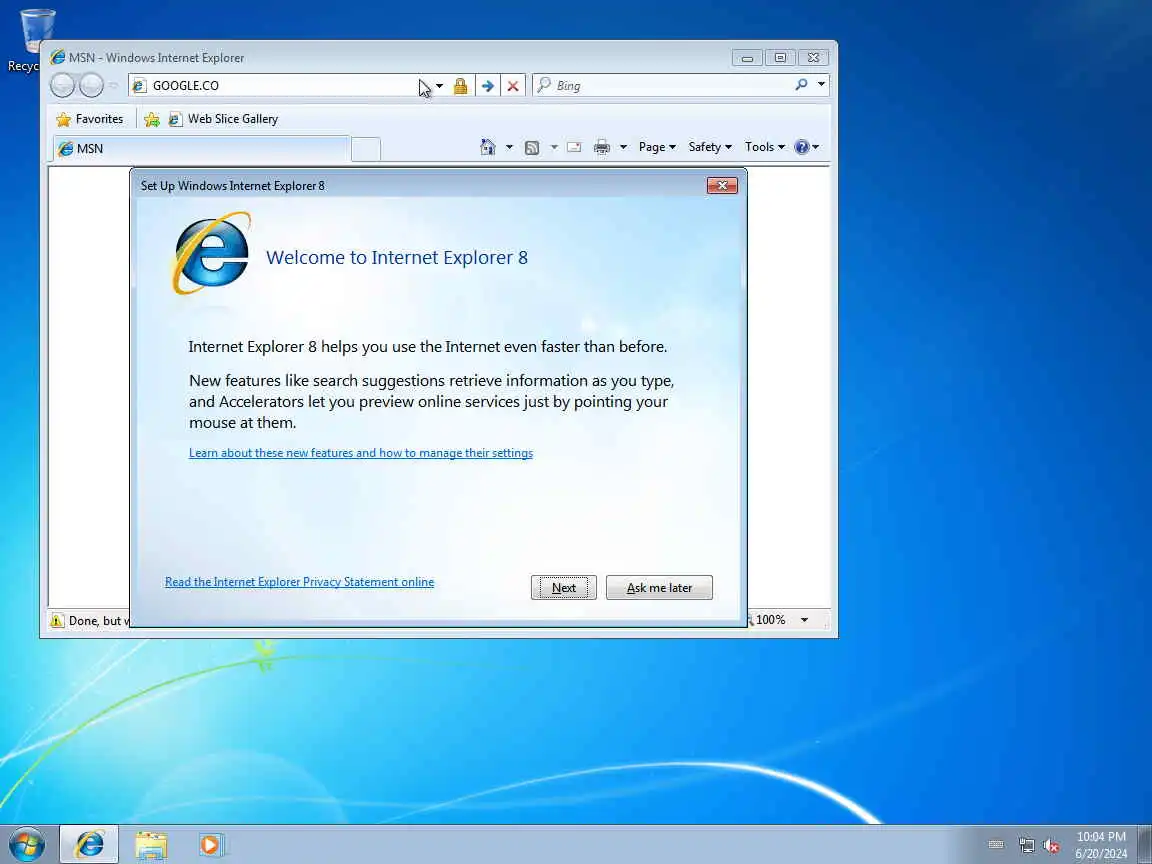This screenshot has height=864, width=1152.
Task: Open the Safety menu
Action: [710, 147]
